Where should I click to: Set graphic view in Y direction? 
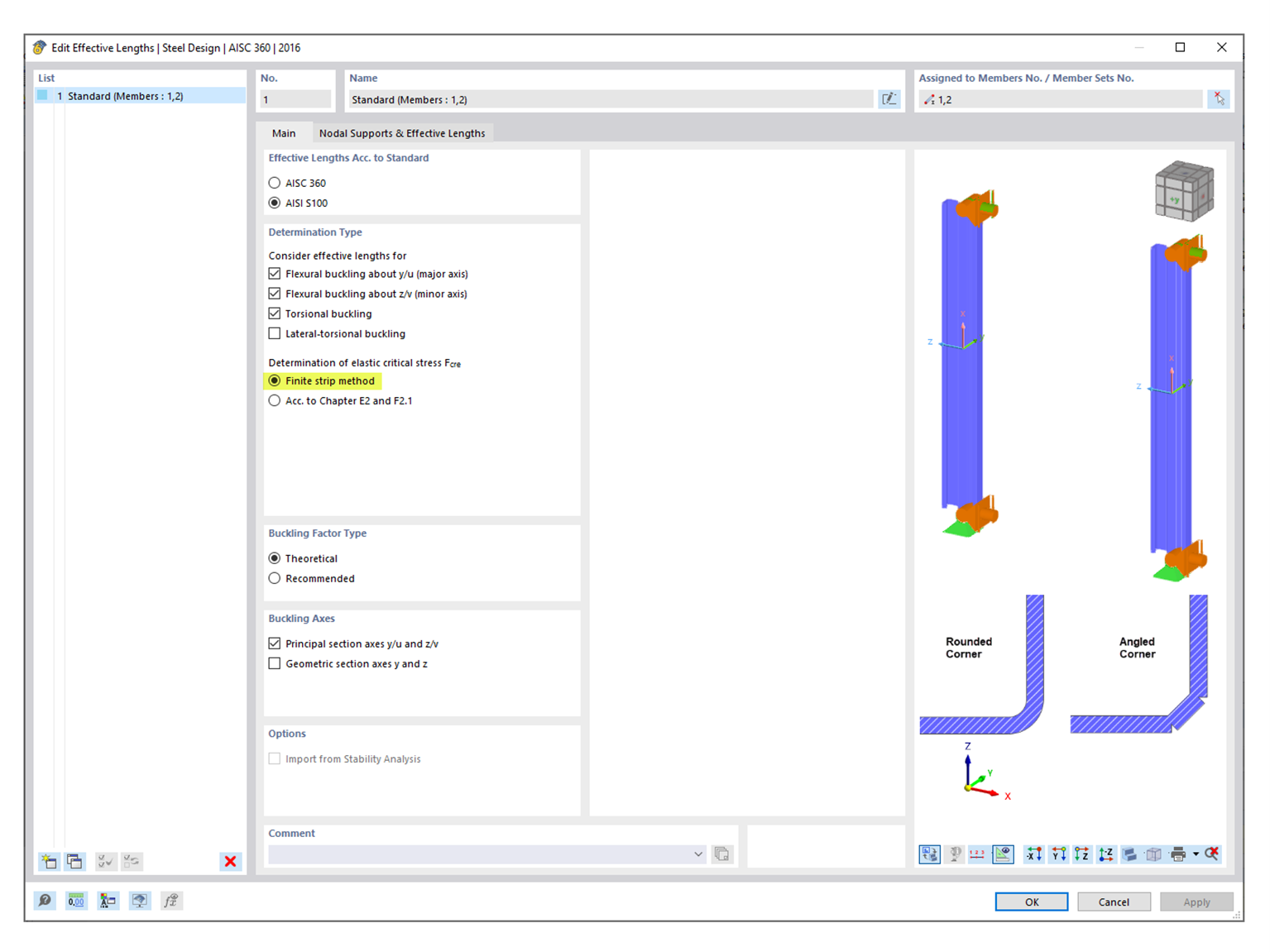tap(1057, 854)
